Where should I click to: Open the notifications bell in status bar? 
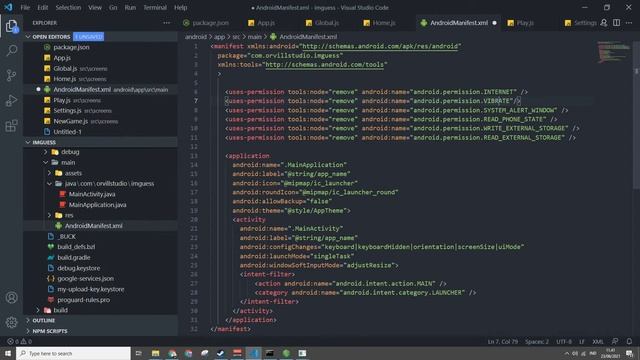pos(629,341)
